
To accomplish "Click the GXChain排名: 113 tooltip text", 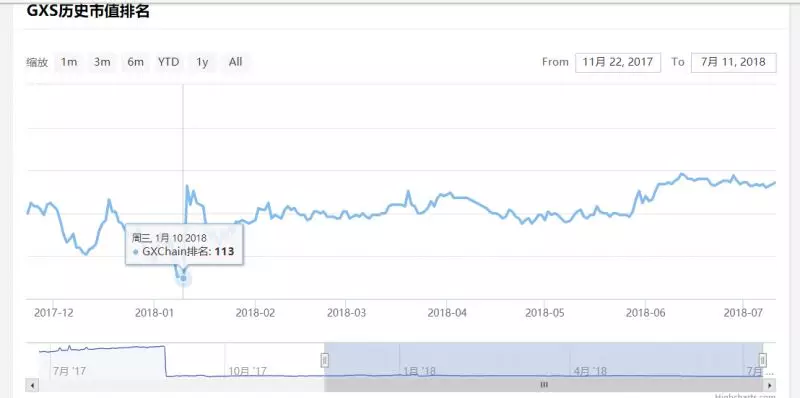I will click(x=188, y=252).
